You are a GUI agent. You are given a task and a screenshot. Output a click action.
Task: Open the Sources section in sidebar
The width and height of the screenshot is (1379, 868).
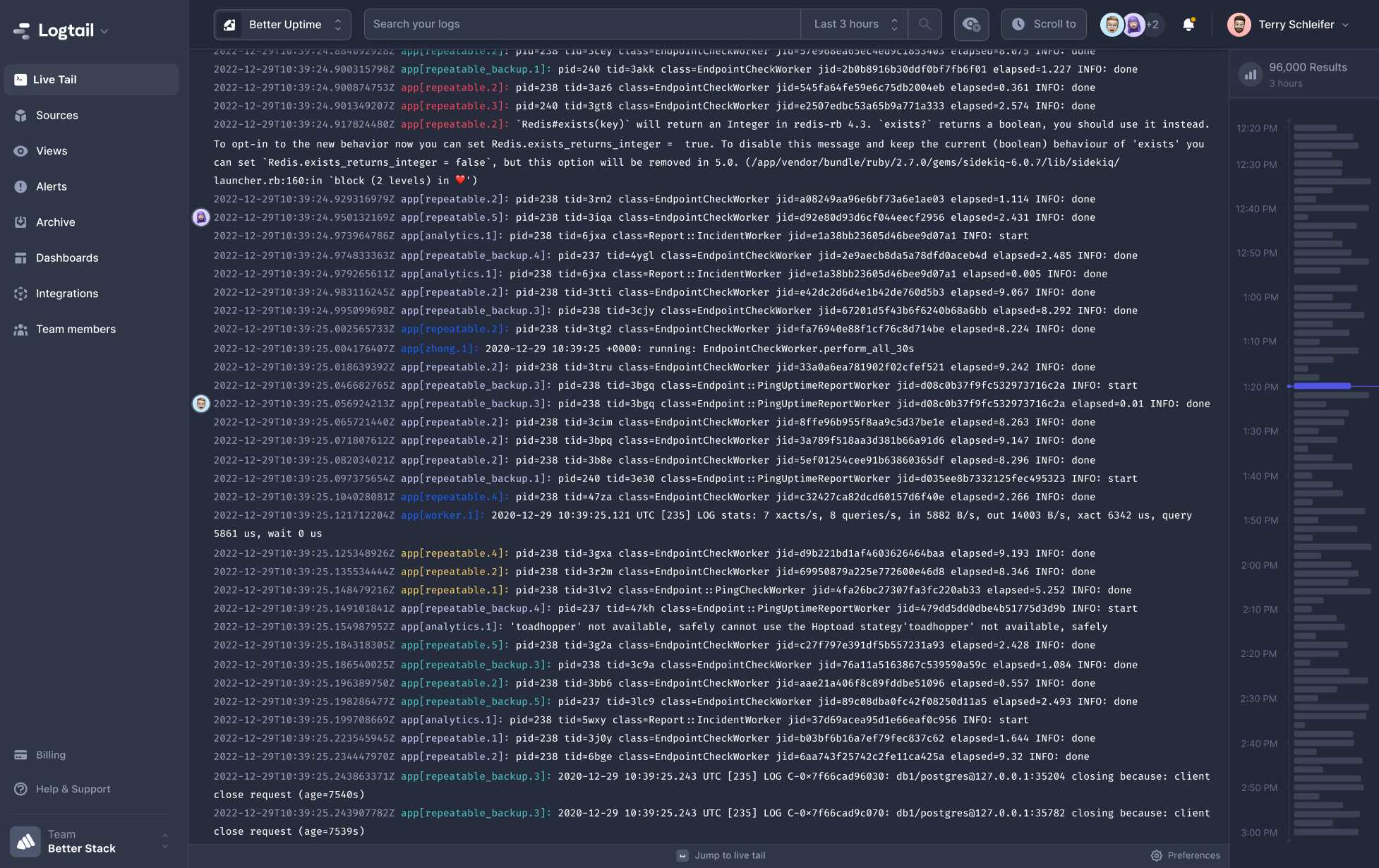tap(56, 116)
